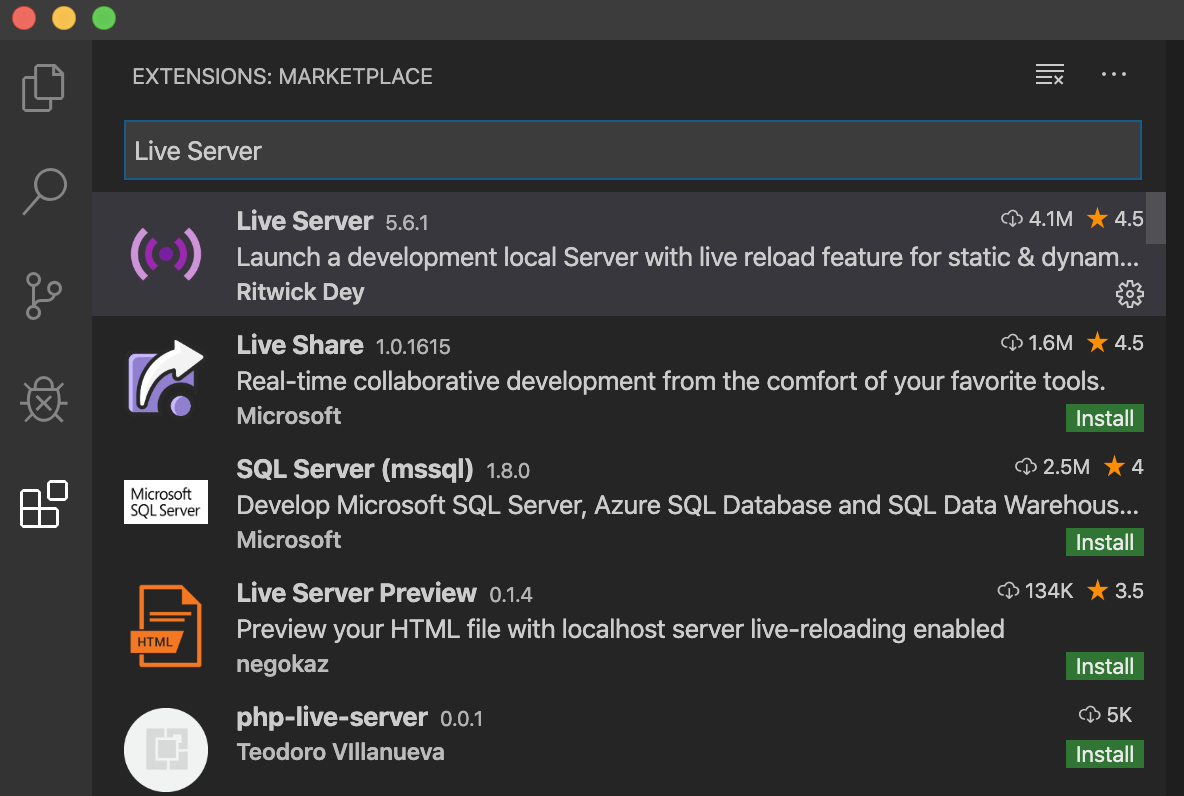Click the Microsoft SQL Server logo
1184x796 pixels.
point(166,501)
